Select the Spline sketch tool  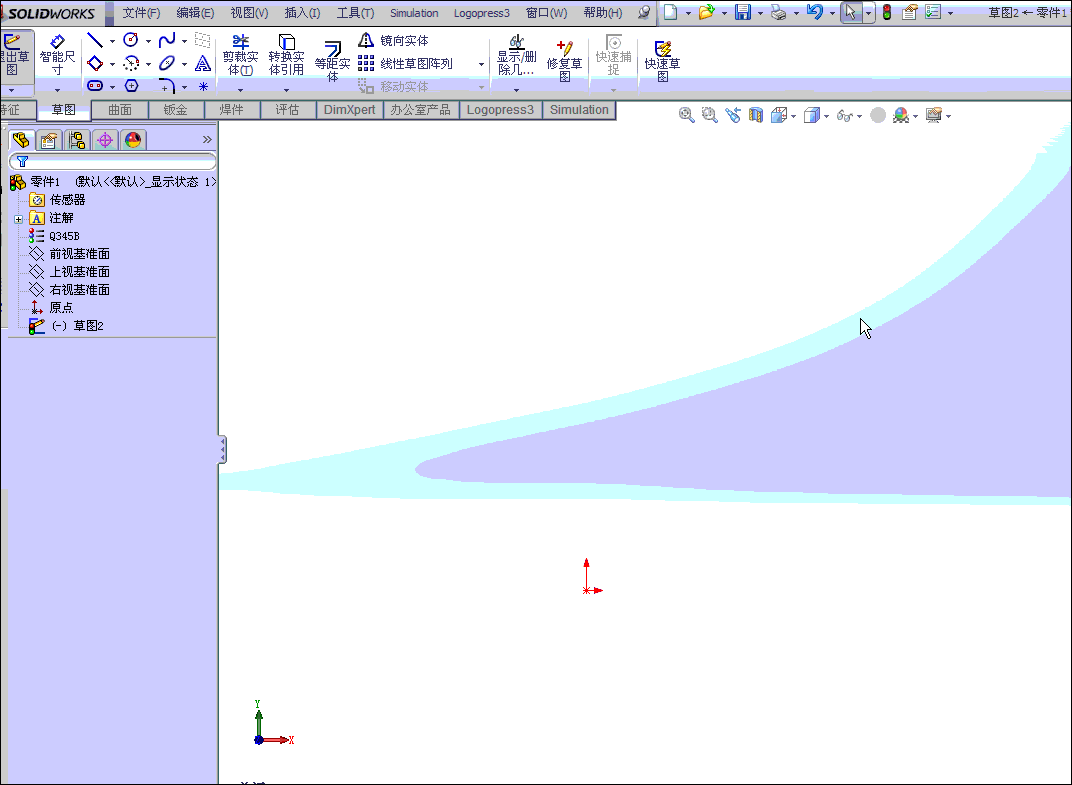166,40
